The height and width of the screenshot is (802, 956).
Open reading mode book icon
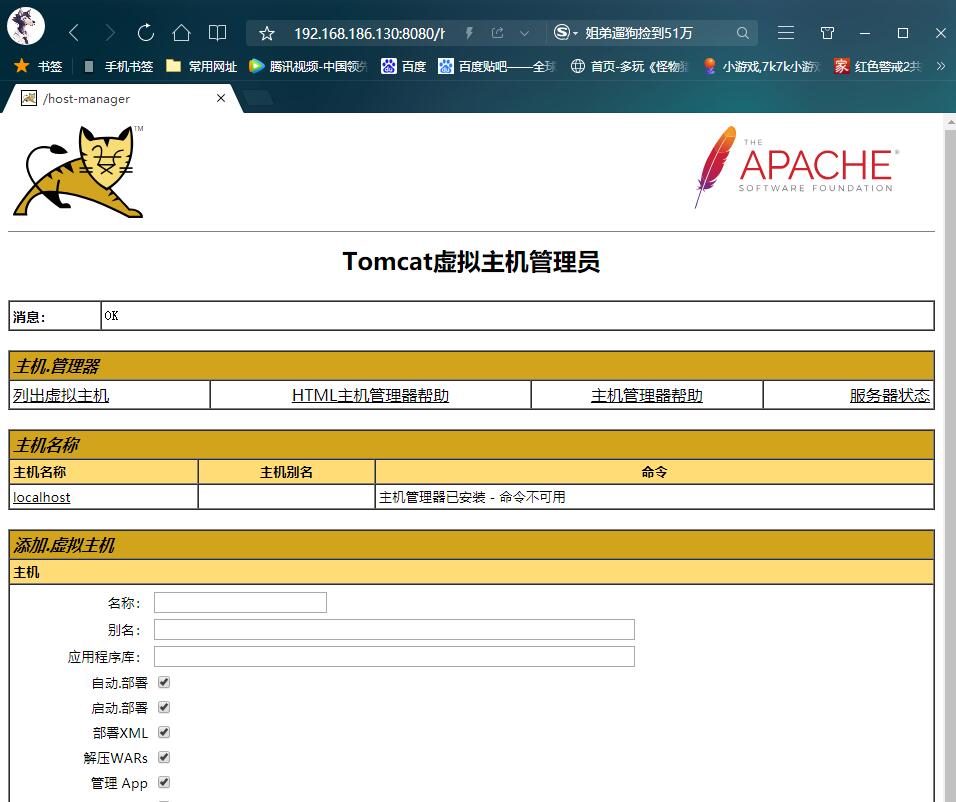click(217, 33)
